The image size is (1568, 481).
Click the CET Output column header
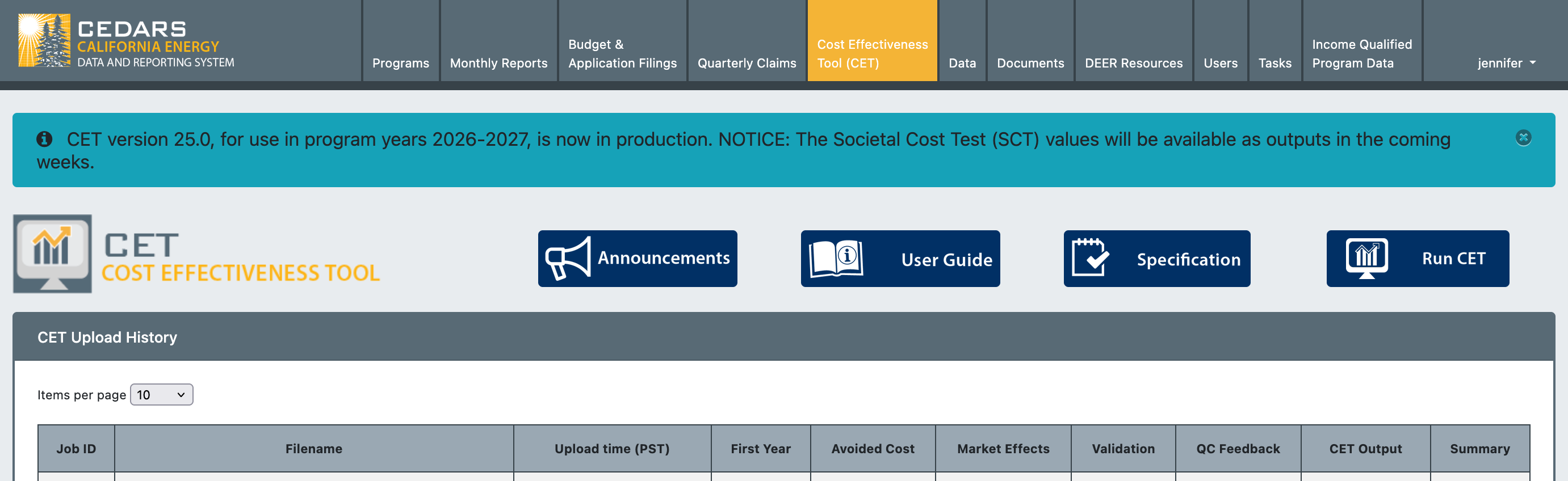click(1365, 449)
